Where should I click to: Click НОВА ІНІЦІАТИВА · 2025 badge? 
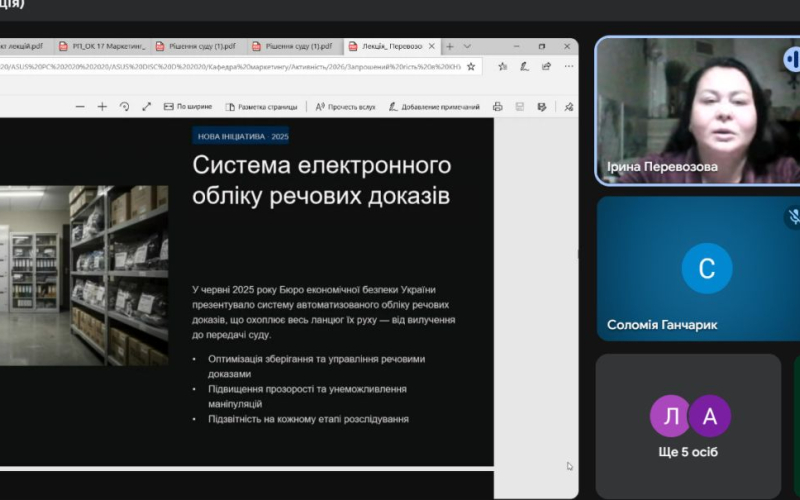point(241,136)
